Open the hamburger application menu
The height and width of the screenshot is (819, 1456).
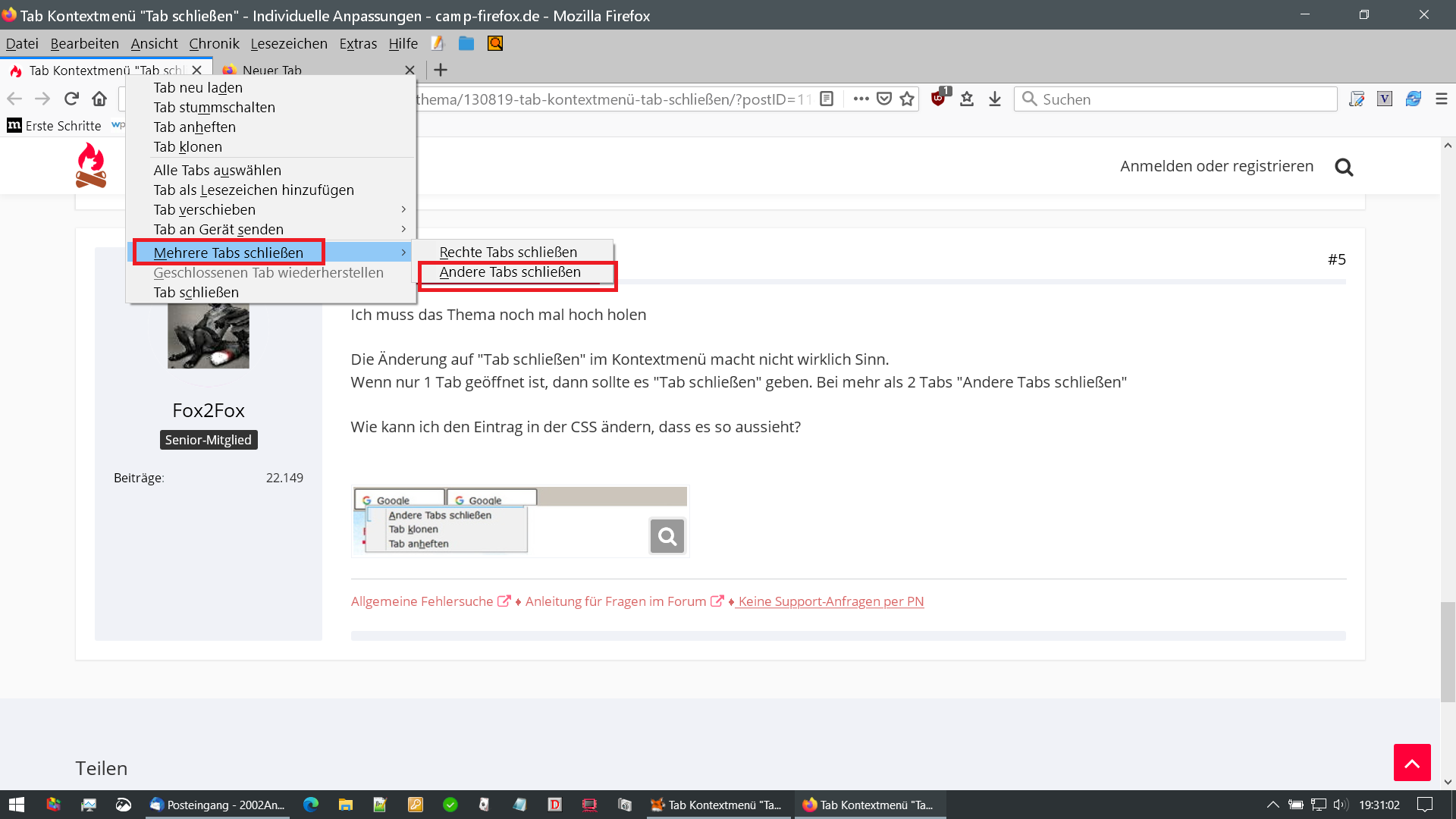tap(1442, 99)
